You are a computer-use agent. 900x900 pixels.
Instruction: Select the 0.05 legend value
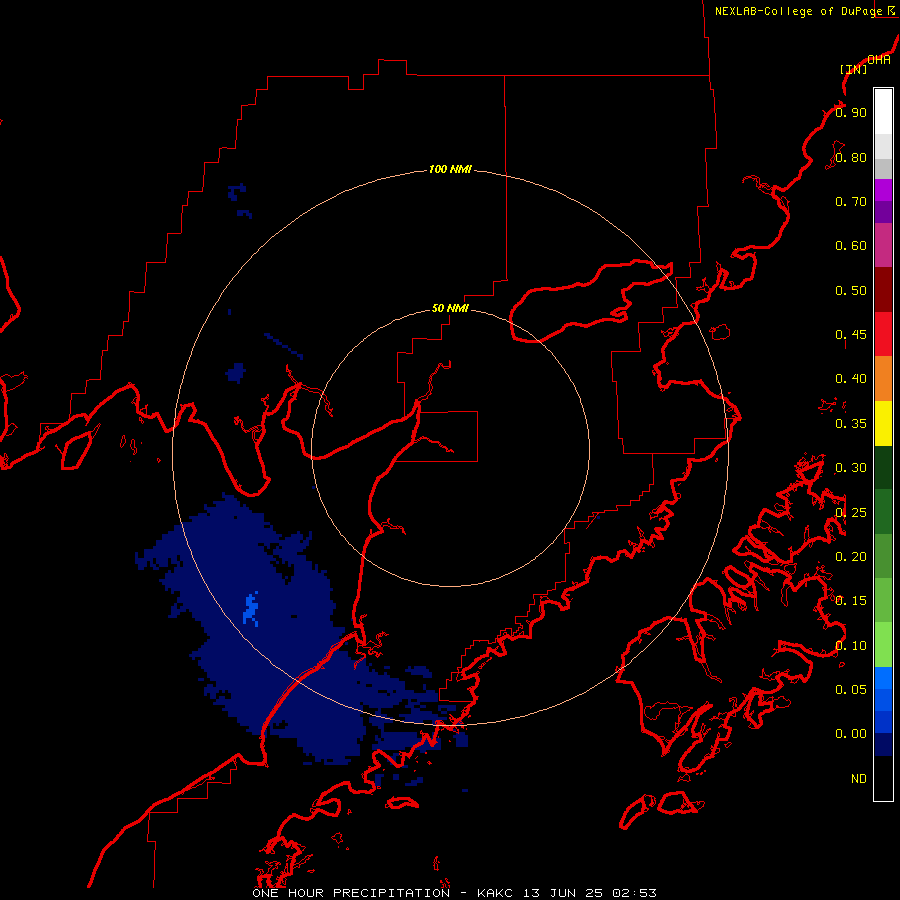851,690
